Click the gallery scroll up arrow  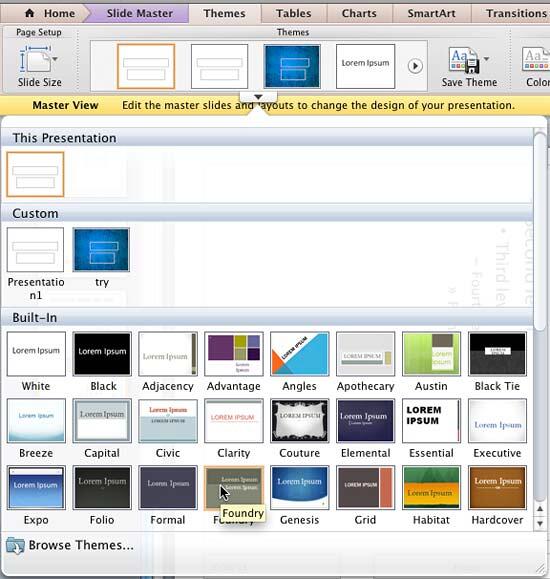point(540,509)
